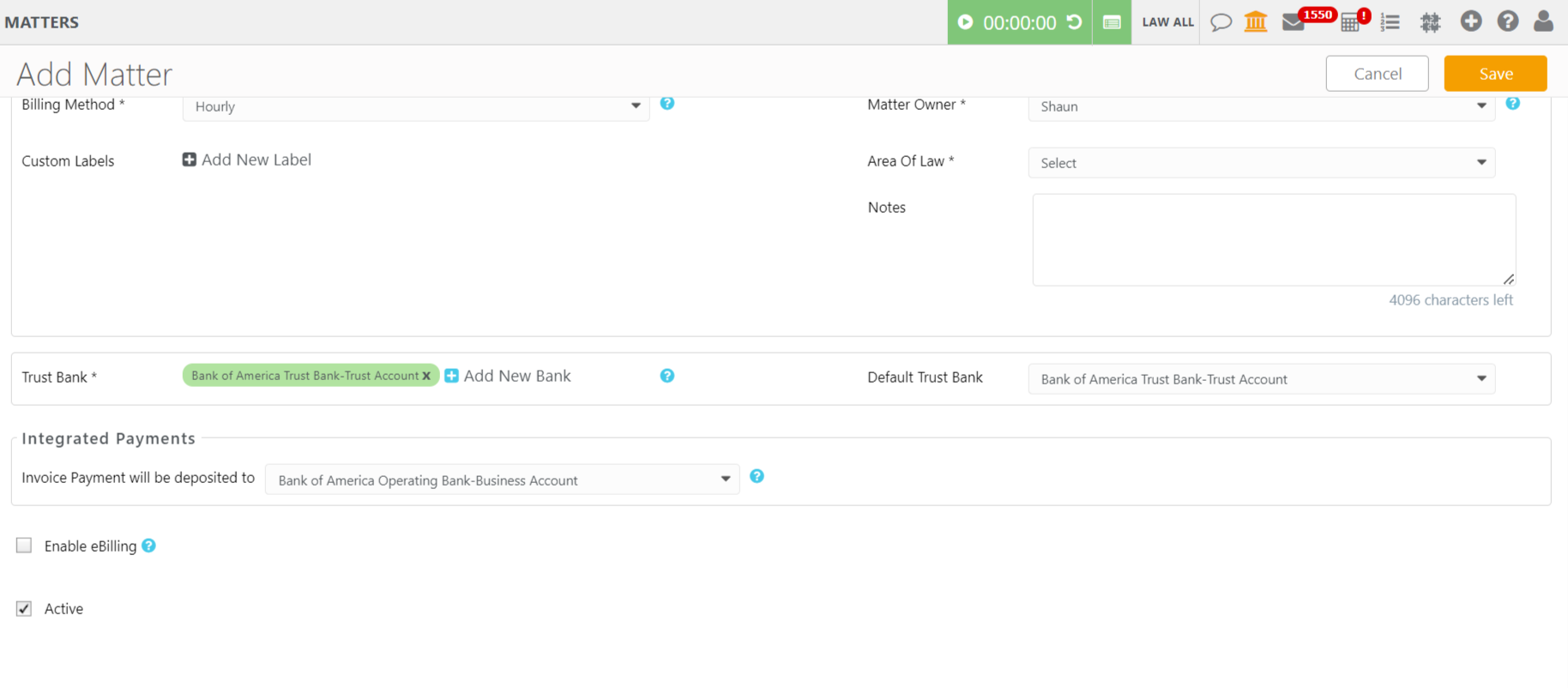This screenshot has height=688, width=1568.
Task: Reset the timer using the circular arrow icon
Action: [1074, 22]
